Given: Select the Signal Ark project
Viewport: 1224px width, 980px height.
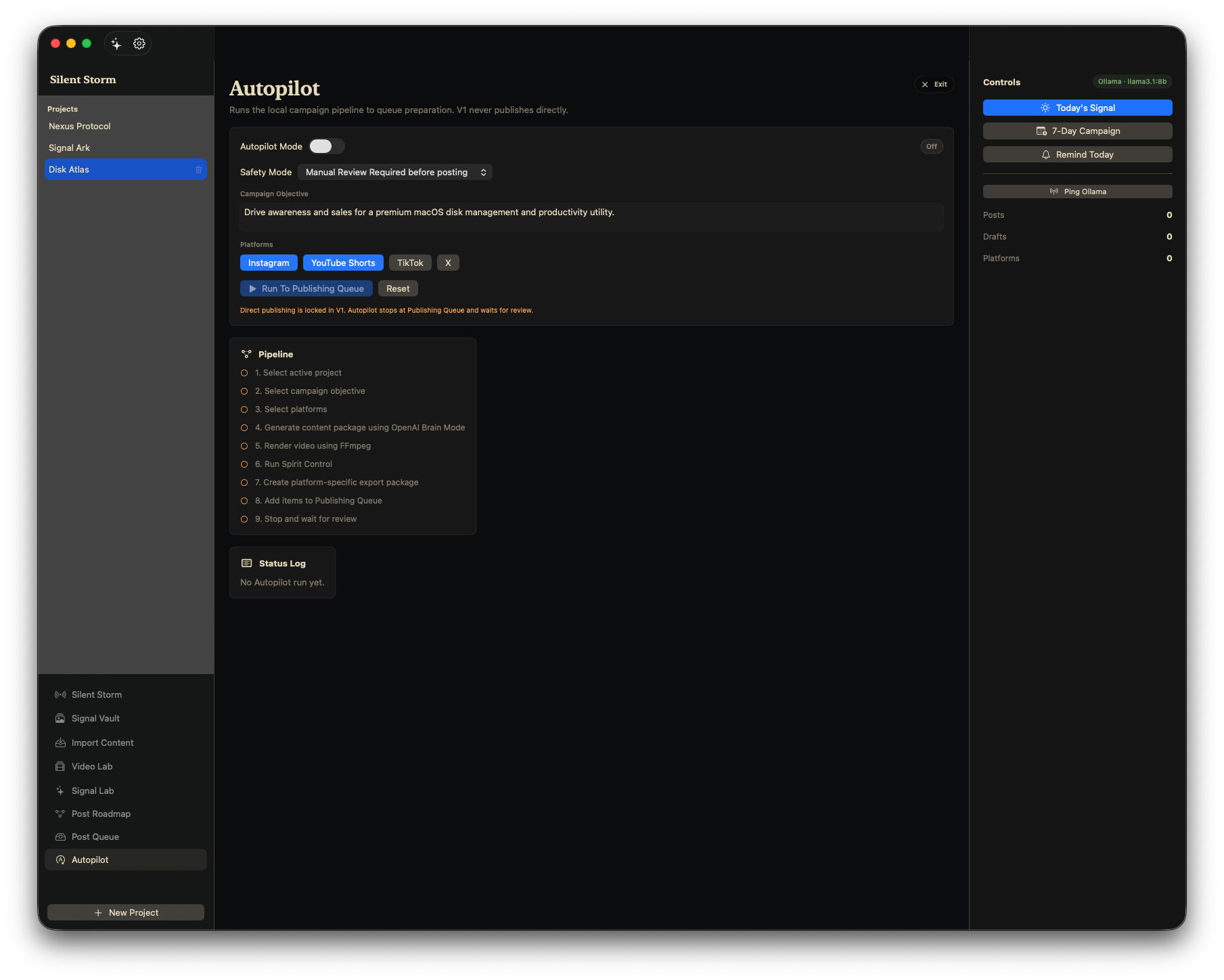Looking at the screenshot, I should [126, 148].
